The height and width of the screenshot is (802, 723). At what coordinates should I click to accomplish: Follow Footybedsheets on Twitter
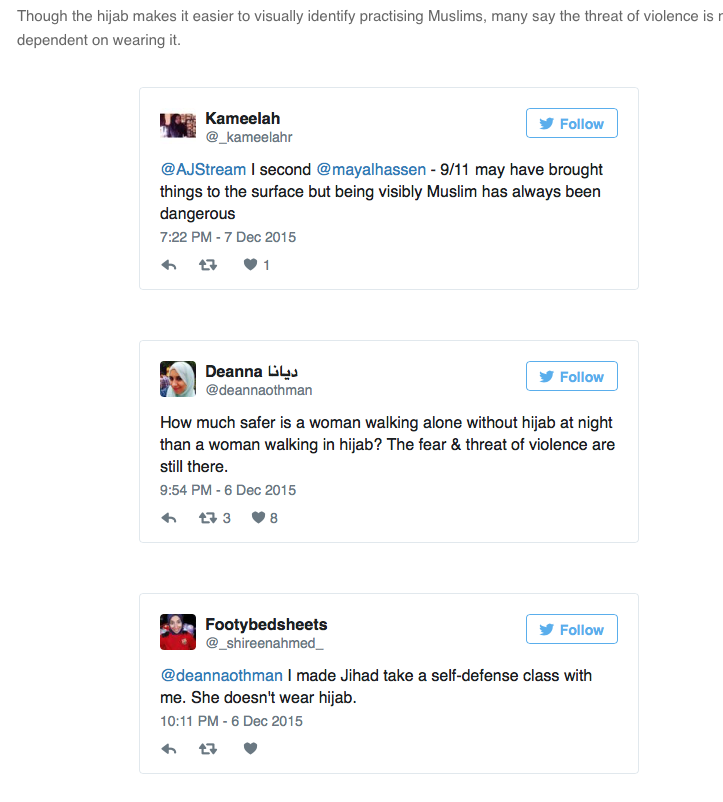[x=571, y=630]
